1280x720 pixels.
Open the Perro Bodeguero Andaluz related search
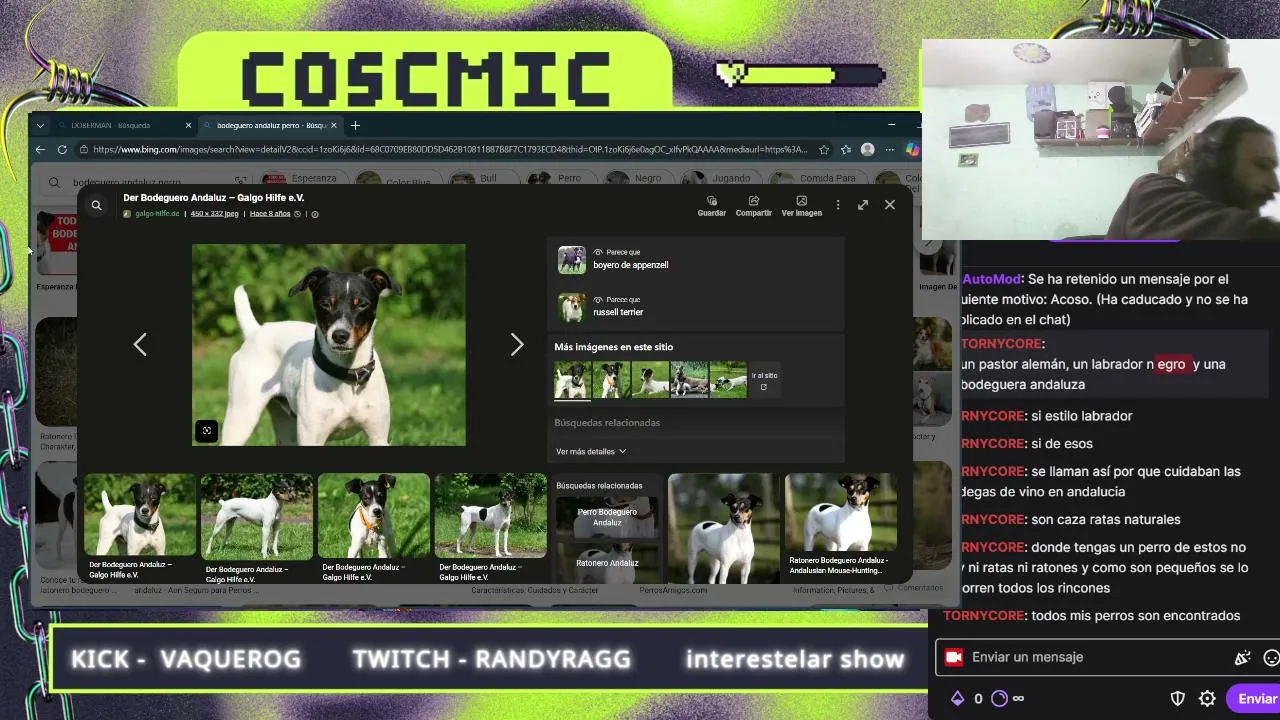click(x=607, y=517)
